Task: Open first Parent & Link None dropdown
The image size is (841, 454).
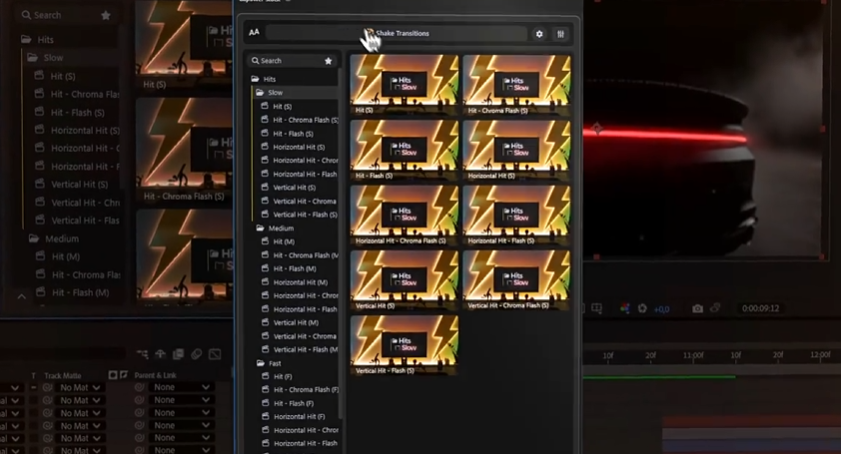Action: (180, 387)
